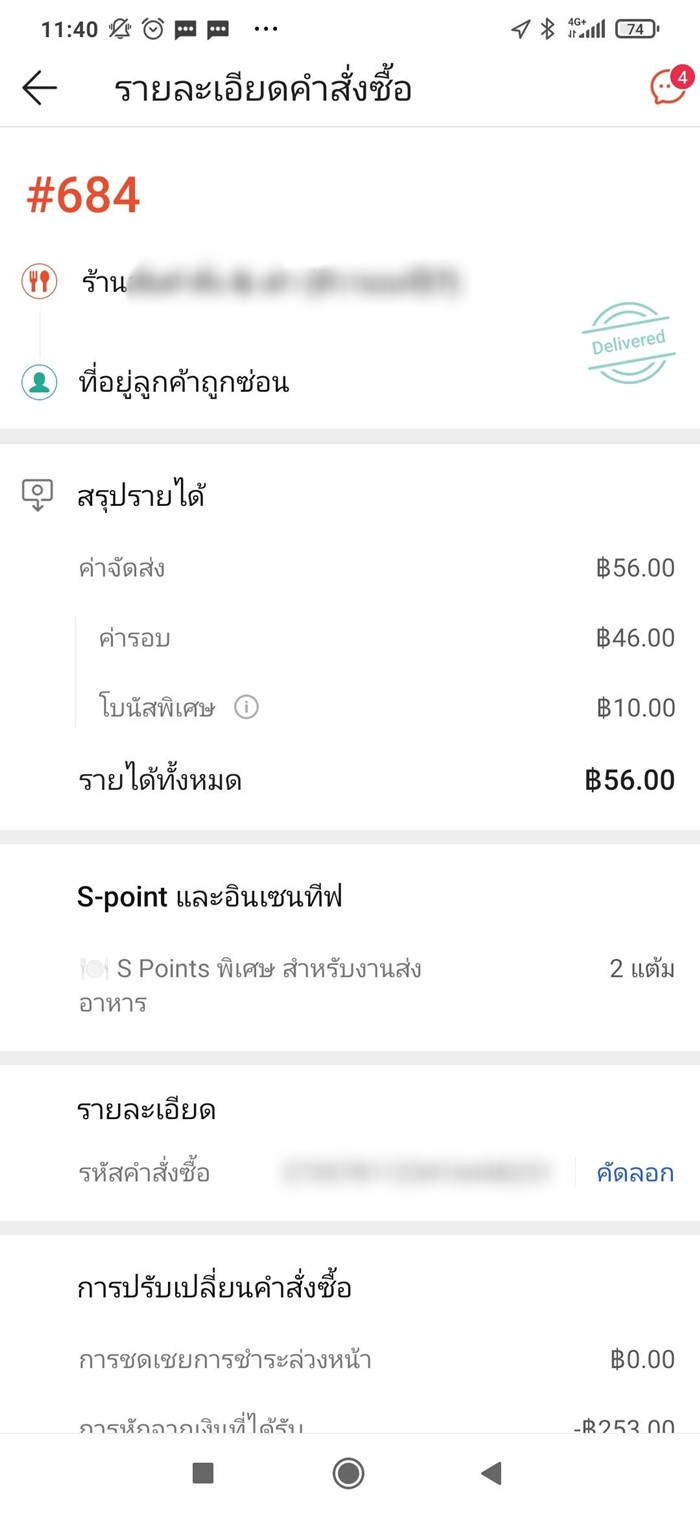Screen dimensions: 700x1517
Task: Tap the receipt icon beside สรุปรายได้
Action: [38, 494]
